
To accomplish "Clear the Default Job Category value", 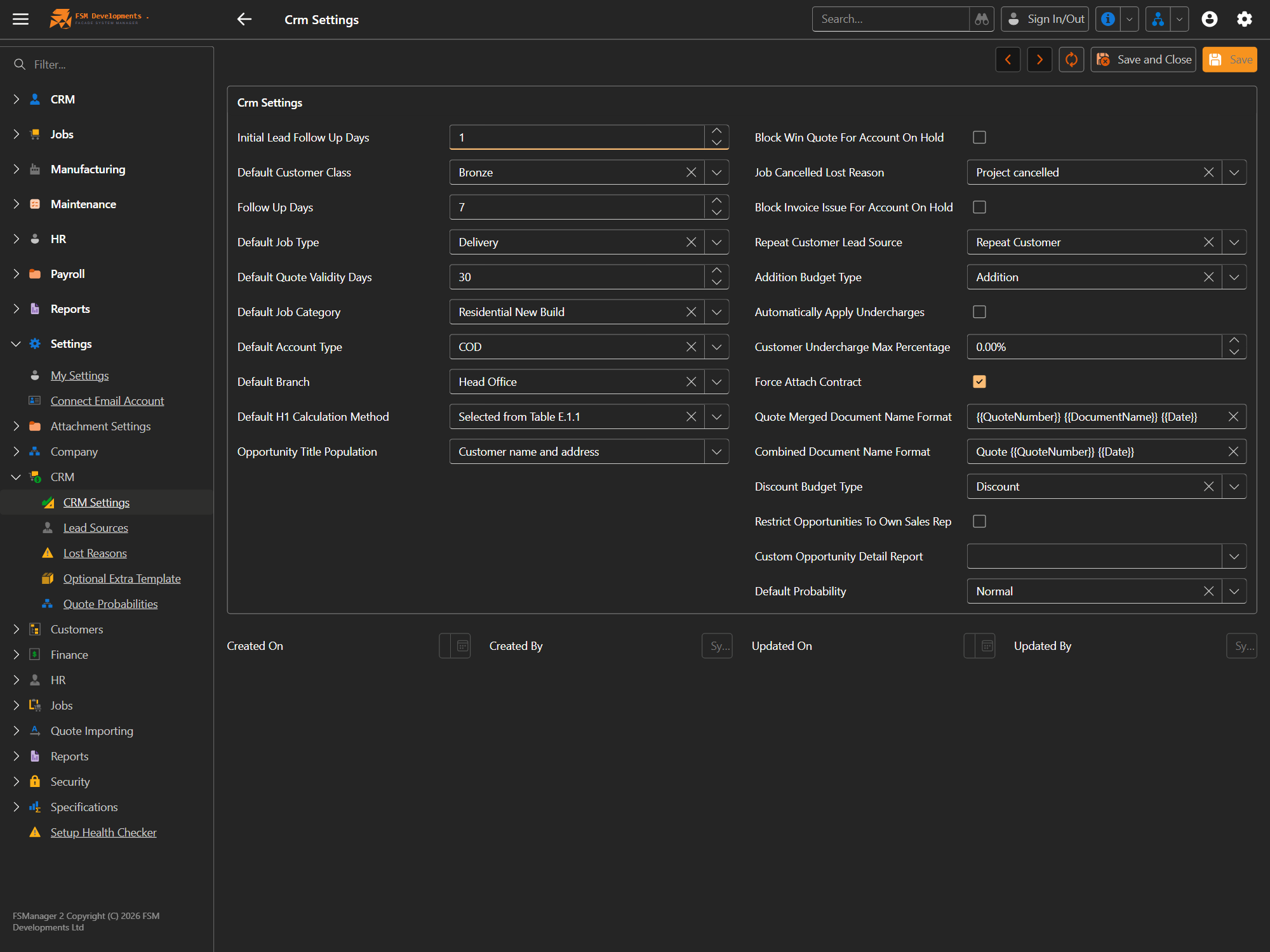I will pos(692,312).
